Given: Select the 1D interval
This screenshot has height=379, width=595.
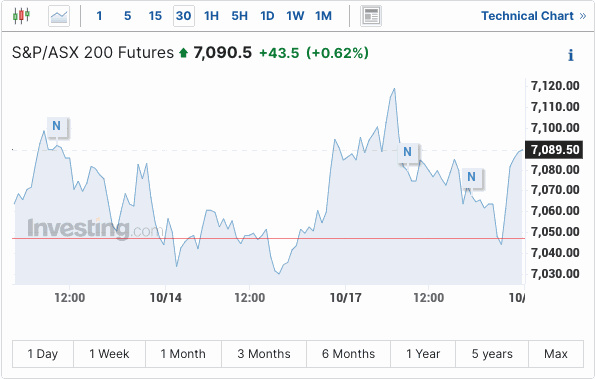Looking at the screenshot, I should coord(267,16).
